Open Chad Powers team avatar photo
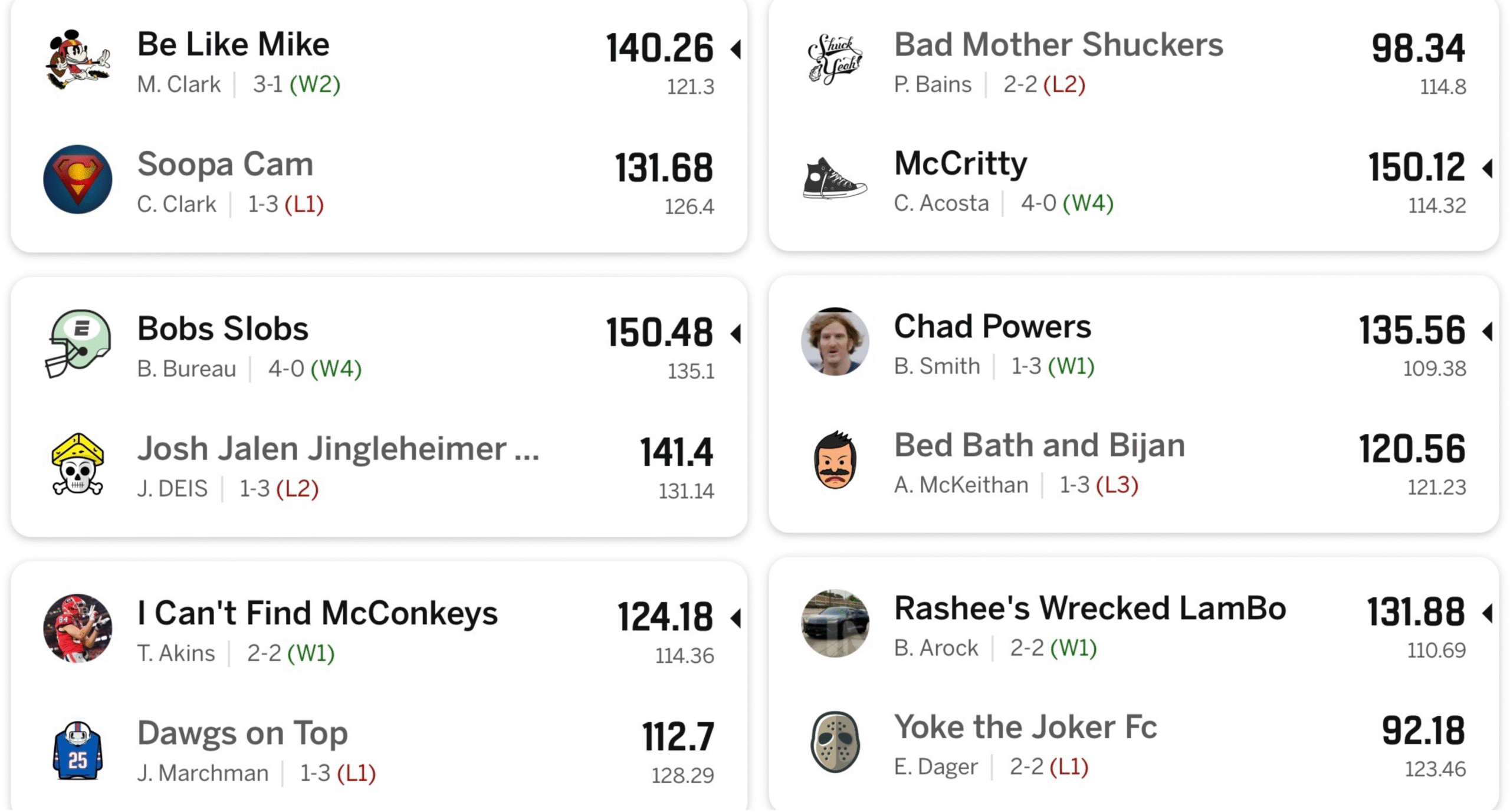 pyautogui.click(x=835, y=341)
